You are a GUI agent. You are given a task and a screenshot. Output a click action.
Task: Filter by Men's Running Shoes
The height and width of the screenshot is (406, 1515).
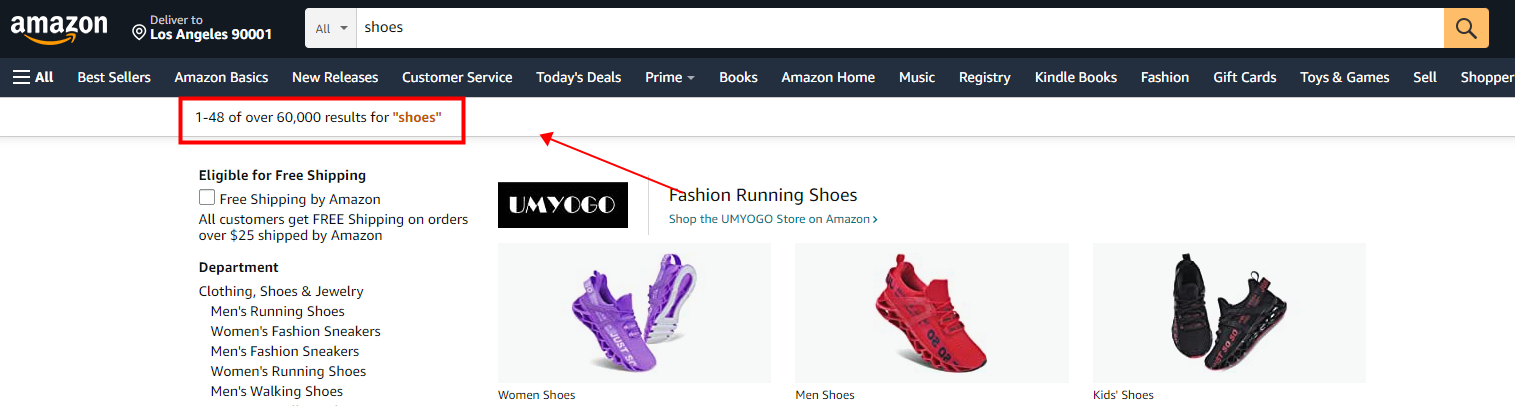(x=277, y=311)
